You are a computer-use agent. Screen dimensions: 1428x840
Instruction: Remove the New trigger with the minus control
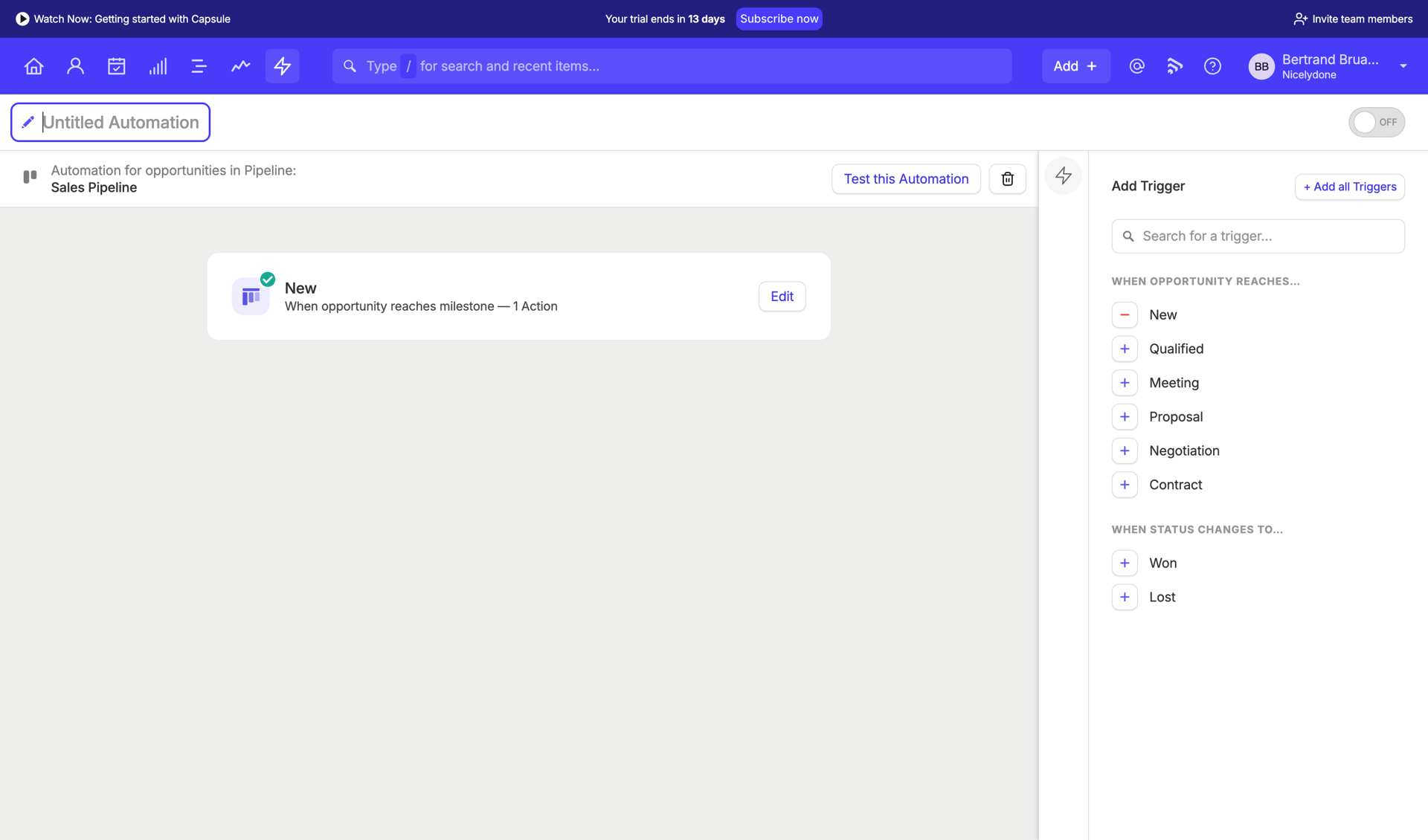(1125, 314)
